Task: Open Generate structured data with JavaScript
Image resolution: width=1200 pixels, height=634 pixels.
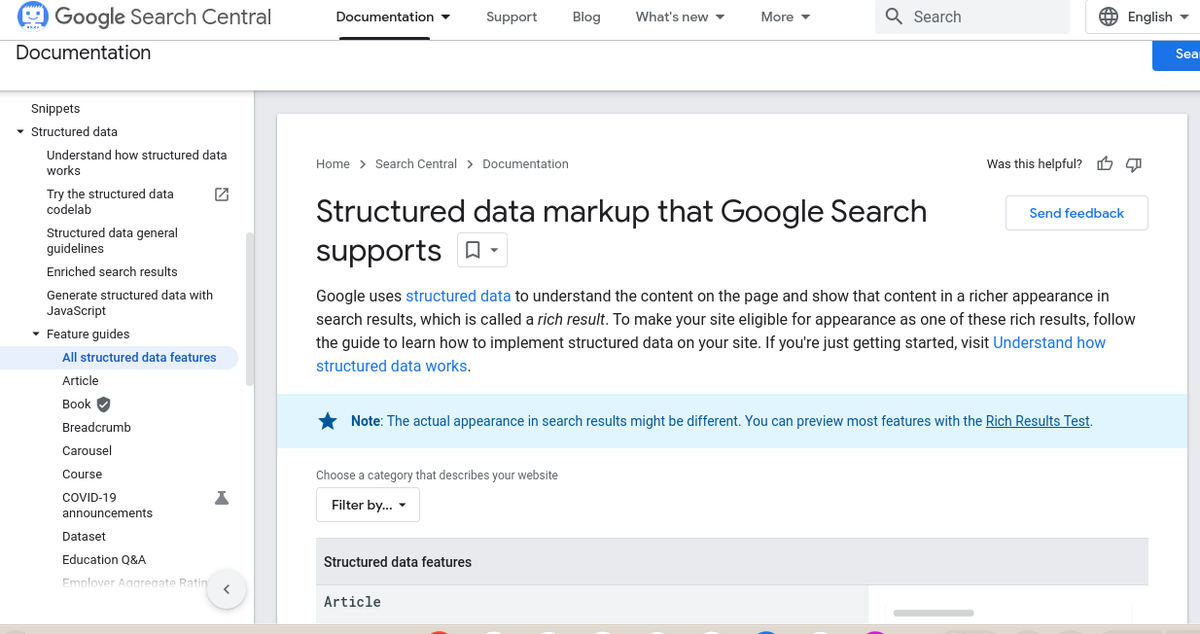Action: 130,303
